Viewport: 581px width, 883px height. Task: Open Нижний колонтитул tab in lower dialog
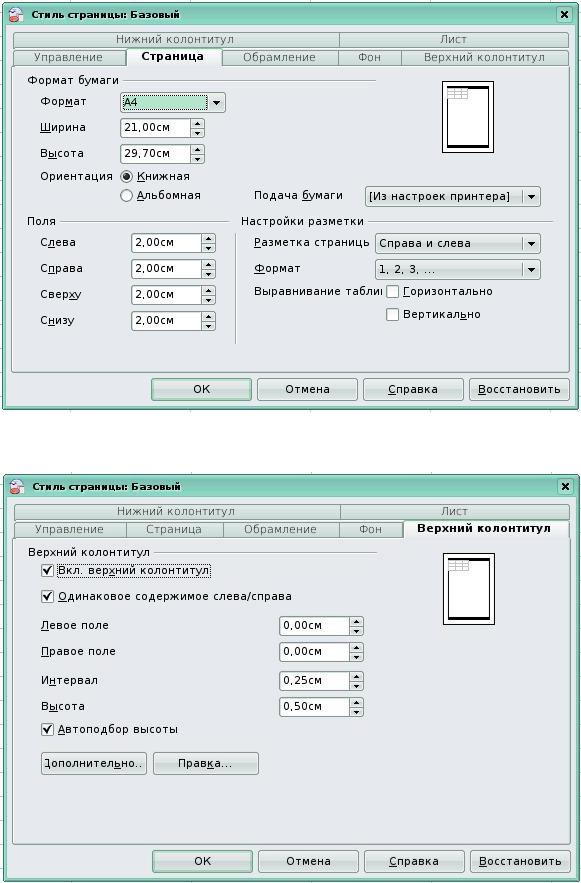(176, 511)
